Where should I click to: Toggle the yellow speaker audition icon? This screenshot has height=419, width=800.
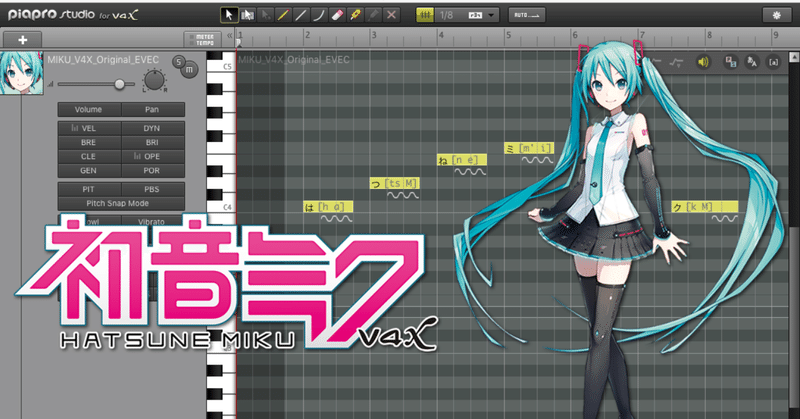703,62
